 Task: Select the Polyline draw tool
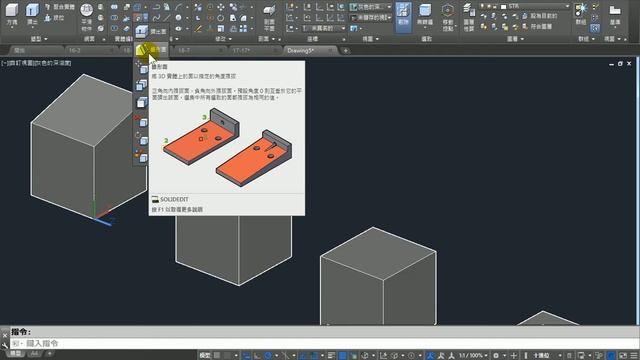click(x=156, y=7)
